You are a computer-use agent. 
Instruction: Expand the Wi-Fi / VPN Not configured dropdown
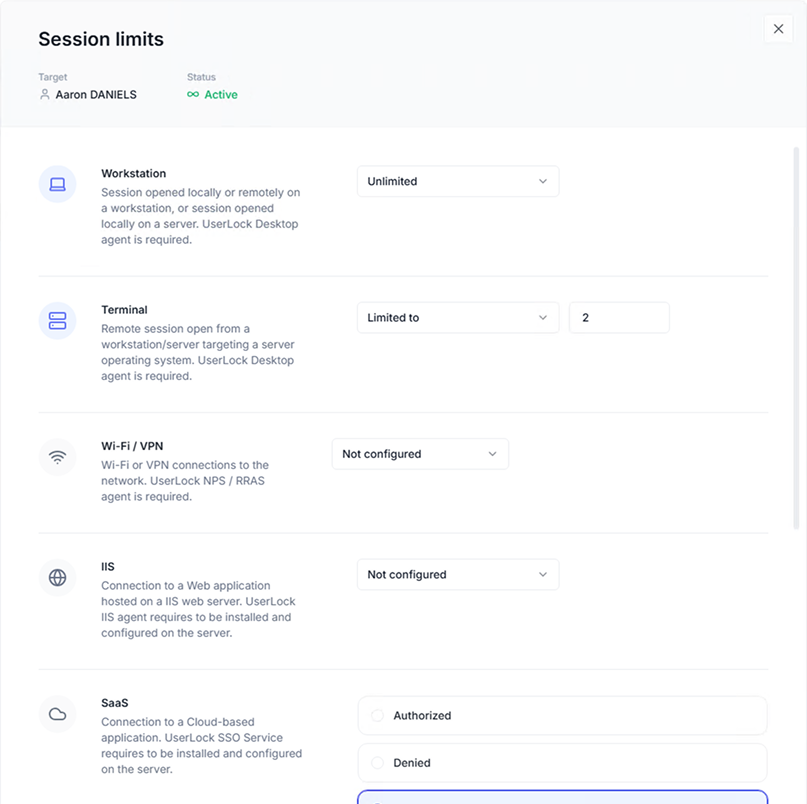point(420,454)
